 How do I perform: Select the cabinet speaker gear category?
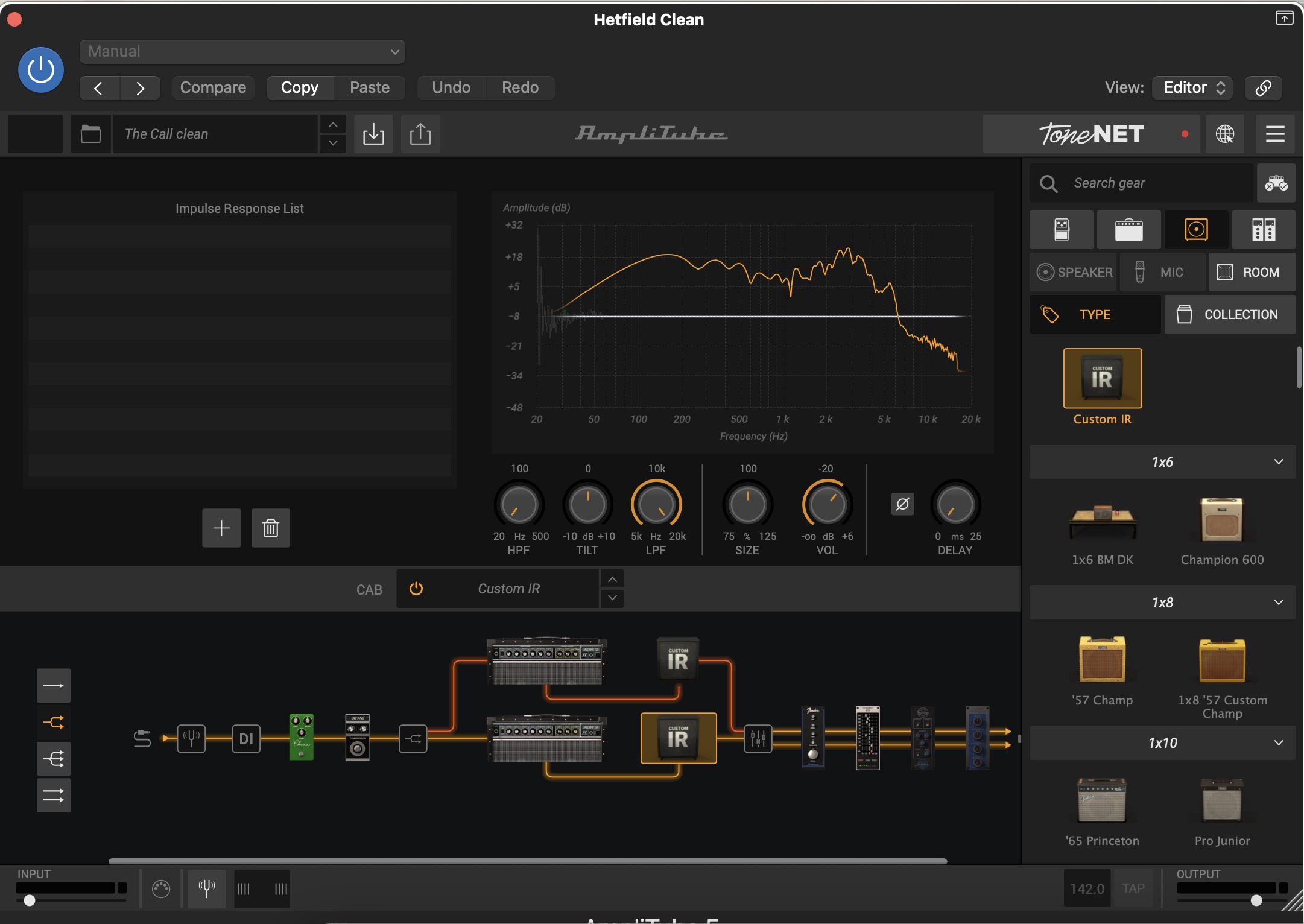coord(1196,230)
